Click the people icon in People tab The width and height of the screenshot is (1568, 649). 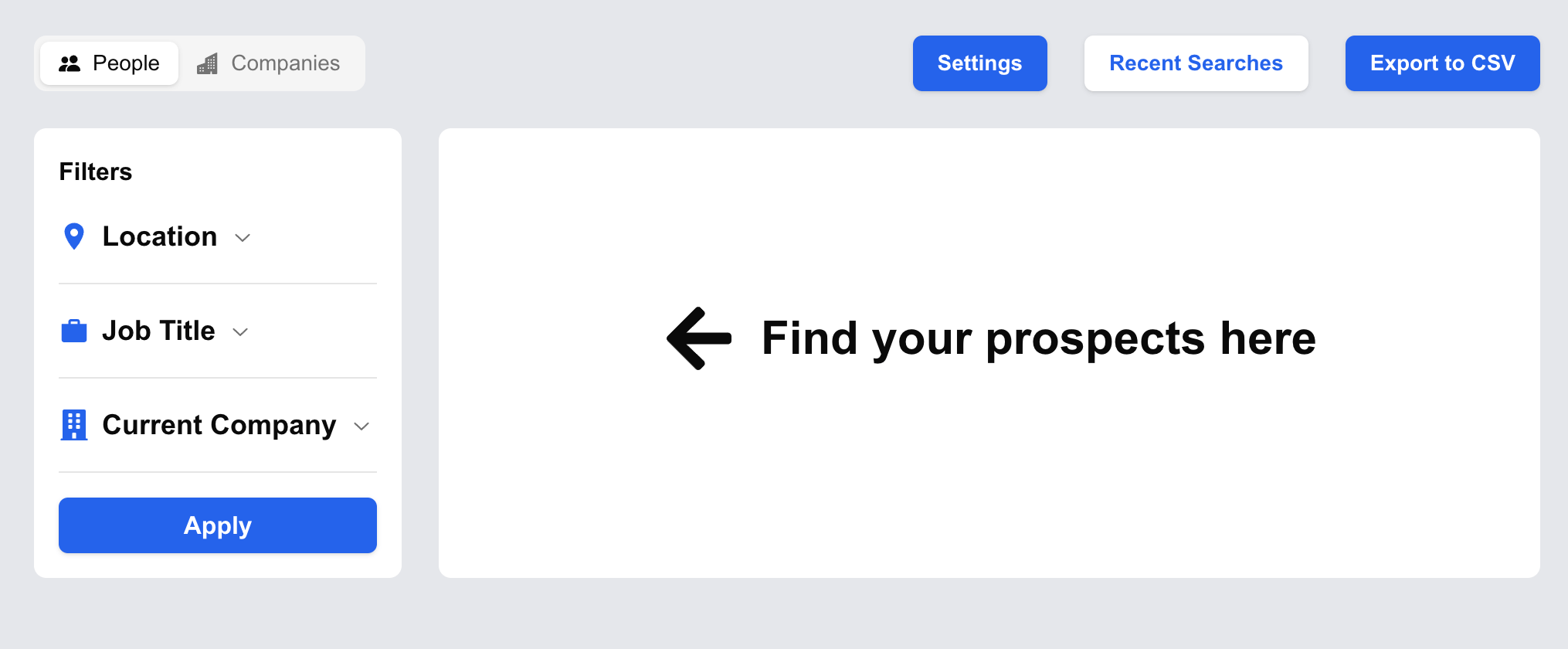click(70, 63)
